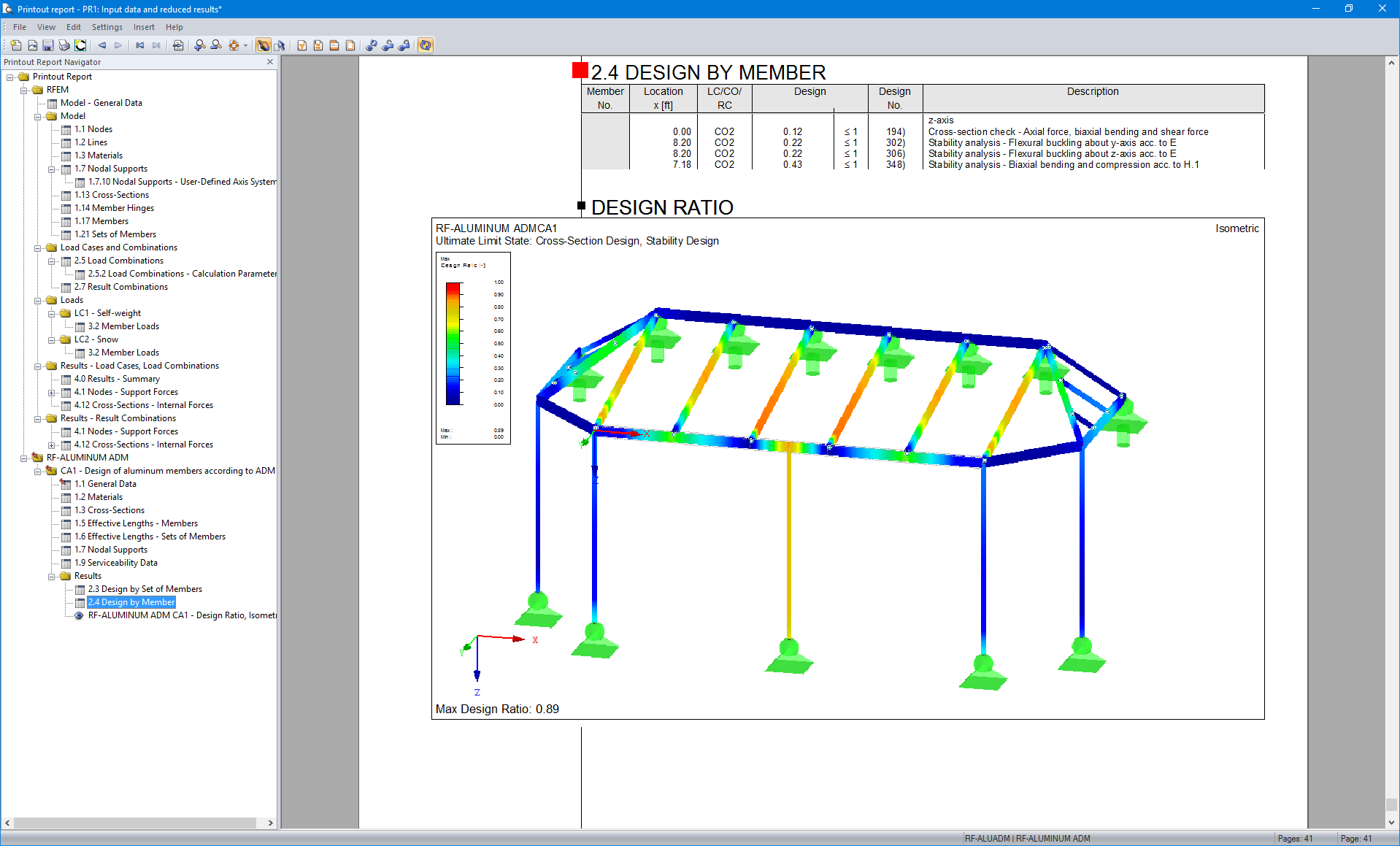Image resolution: width=1400 pixels, height=846 pixels.
Task: Click the previous page blue arrow
Action: click(102, 45)
